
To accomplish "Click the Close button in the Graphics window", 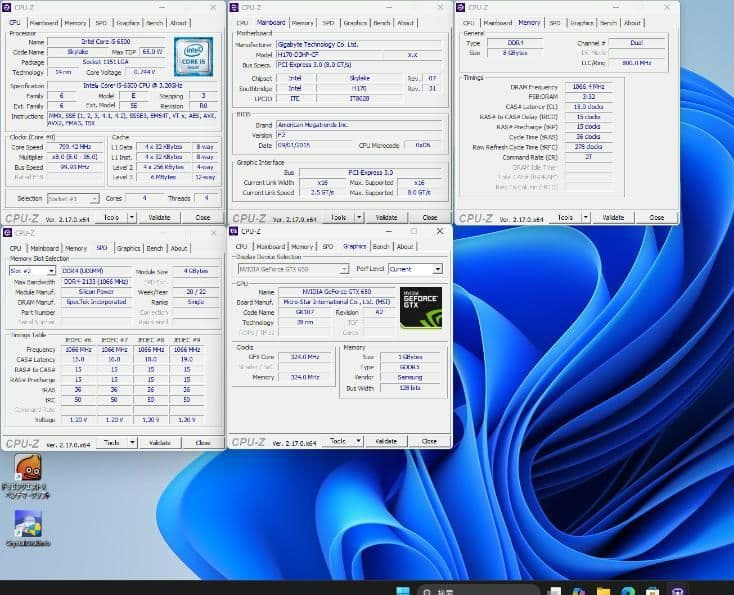I will 429,441.
